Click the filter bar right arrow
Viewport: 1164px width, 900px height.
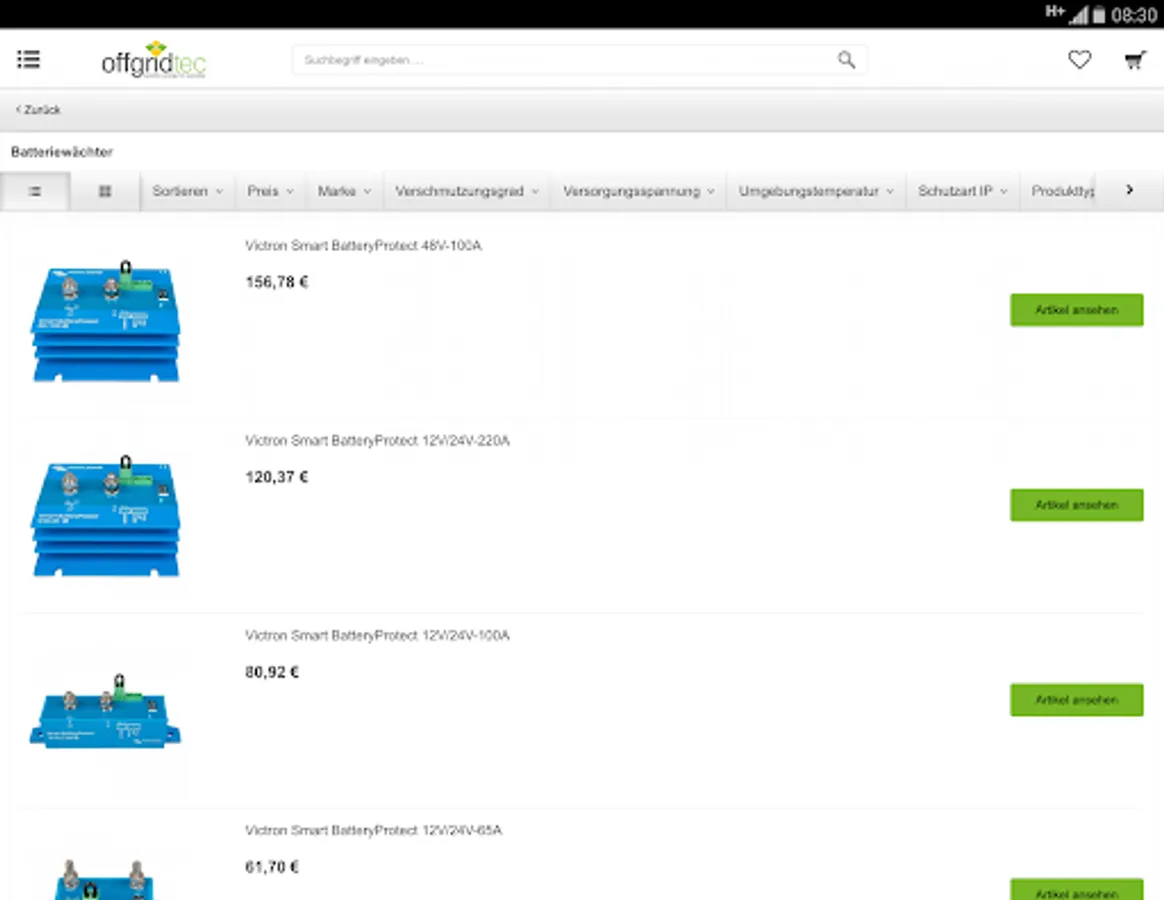(x=1129, y=190)
